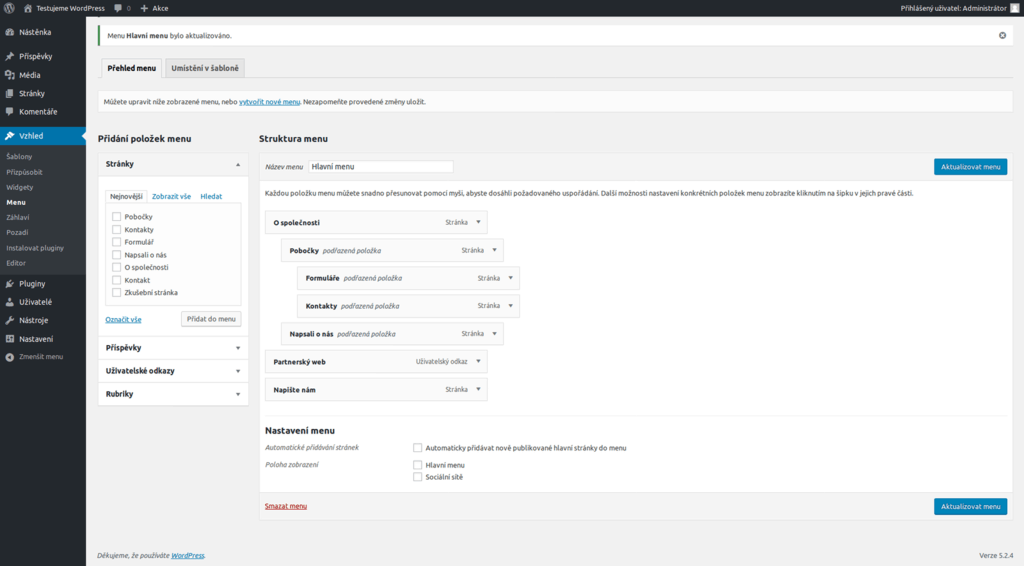This screenshot has height=566, width=1024.
Task: Open Pluginy icon in sidebar
Action: point(10,284)
